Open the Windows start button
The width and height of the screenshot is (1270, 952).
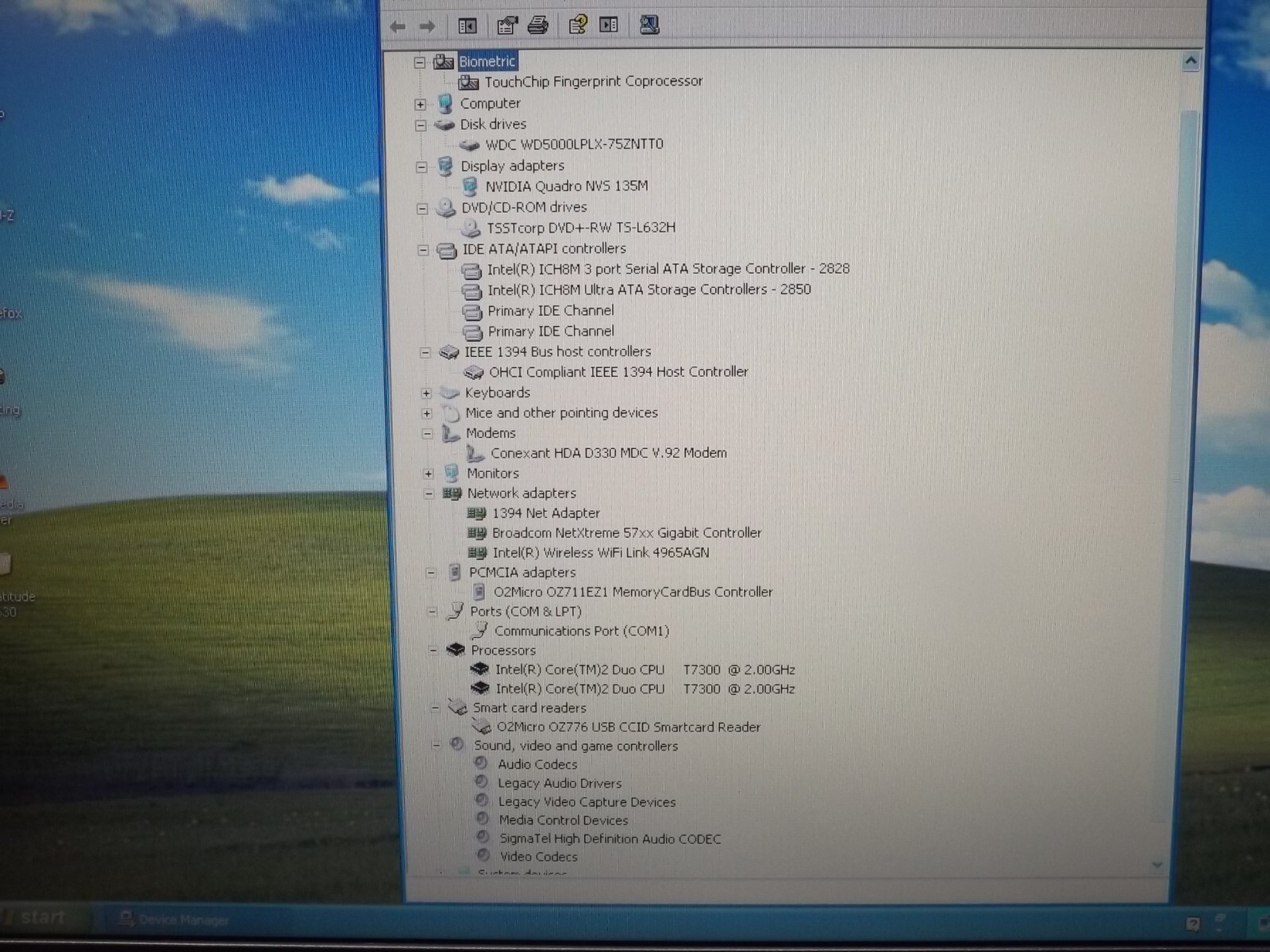coord(38,918)
